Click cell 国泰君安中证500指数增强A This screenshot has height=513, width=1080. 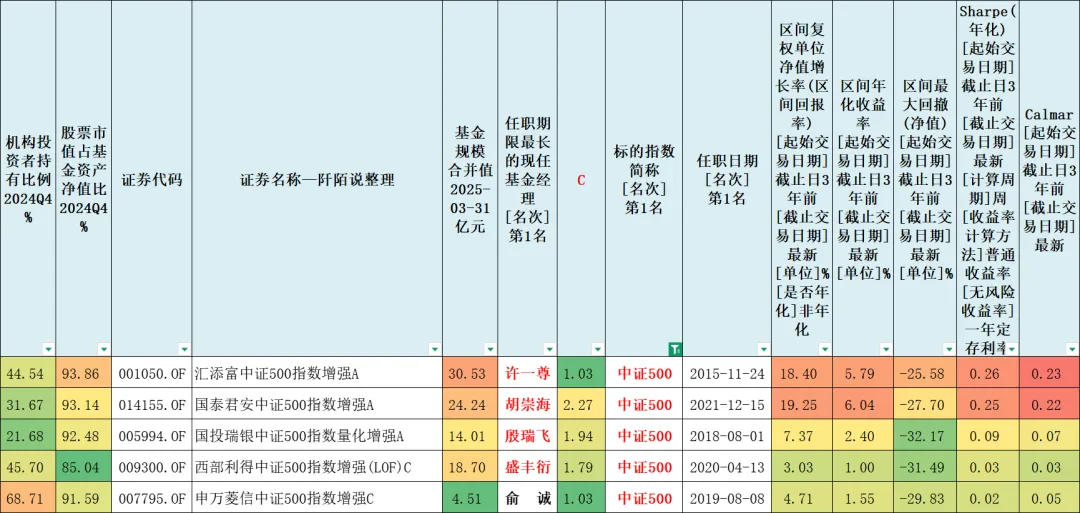click(318, 404)
